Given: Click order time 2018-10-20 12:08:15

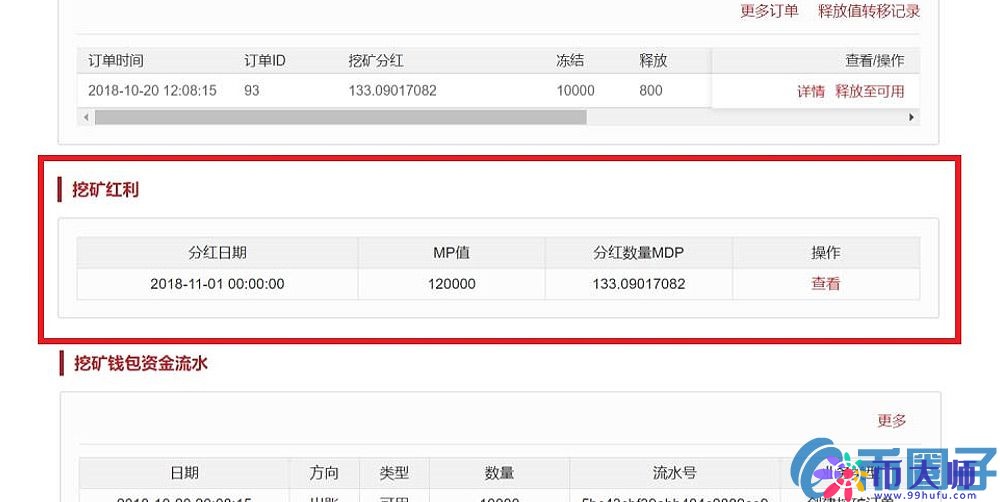Looking at the screenshot, I should [x=152, y=91].
